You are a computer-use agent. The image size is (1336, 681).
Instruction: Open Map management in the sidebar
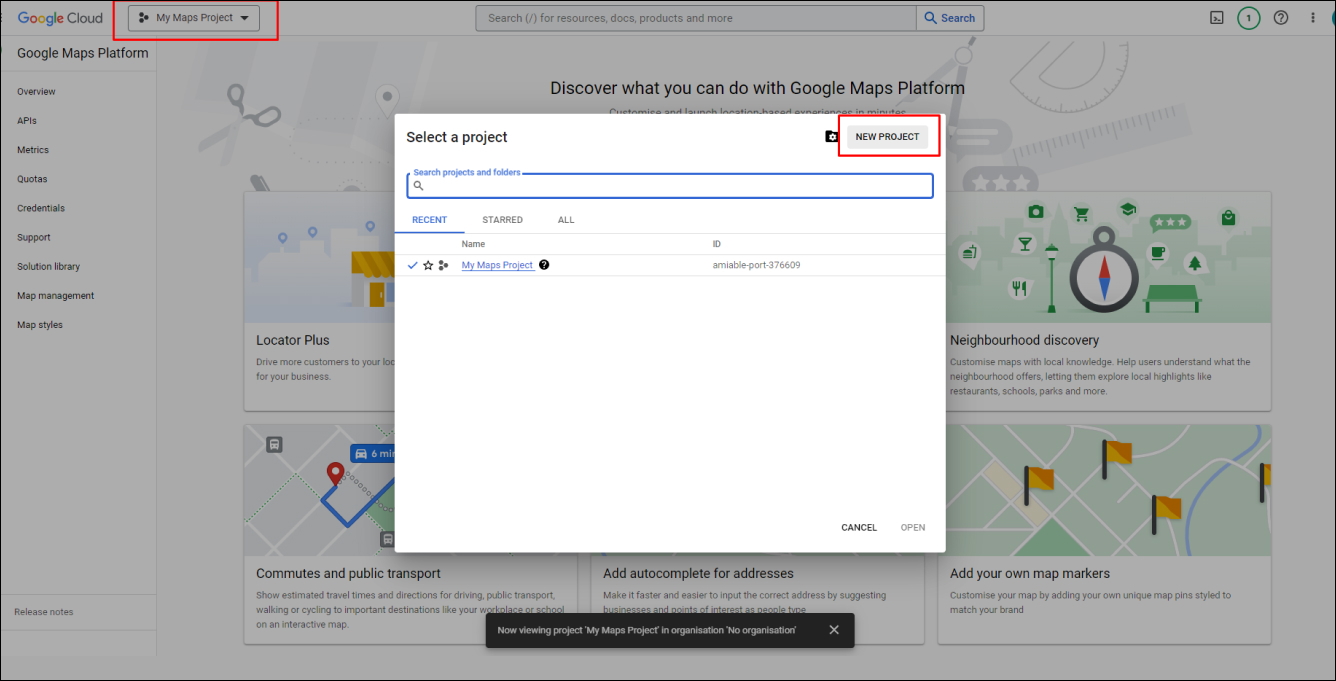[x=56, y=296]
